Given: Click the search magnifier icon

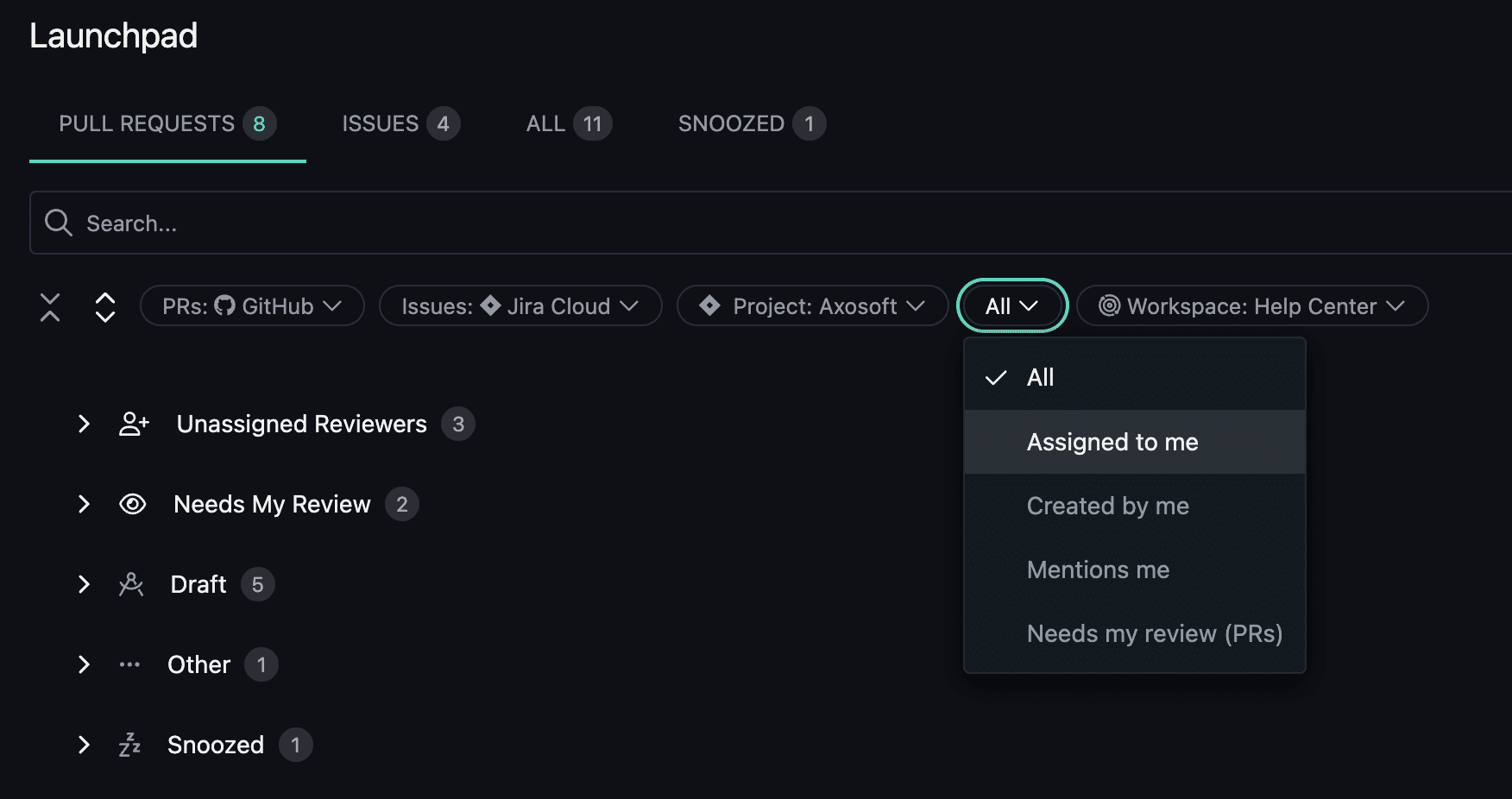Looking at the screenshot, I should [x=59, y=223].
